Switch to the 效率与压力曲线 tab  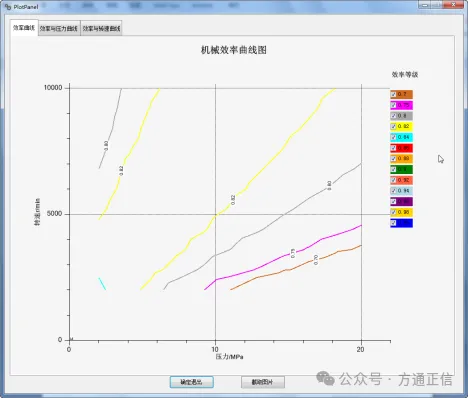point(59,29)
